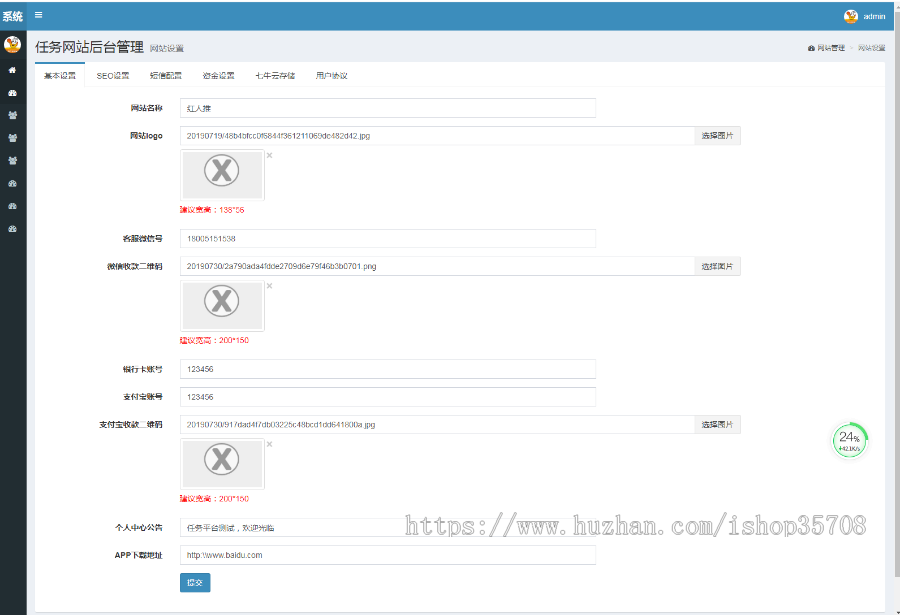
Task: Open the 用户协议 tab
Action: [x=331, y=76]
